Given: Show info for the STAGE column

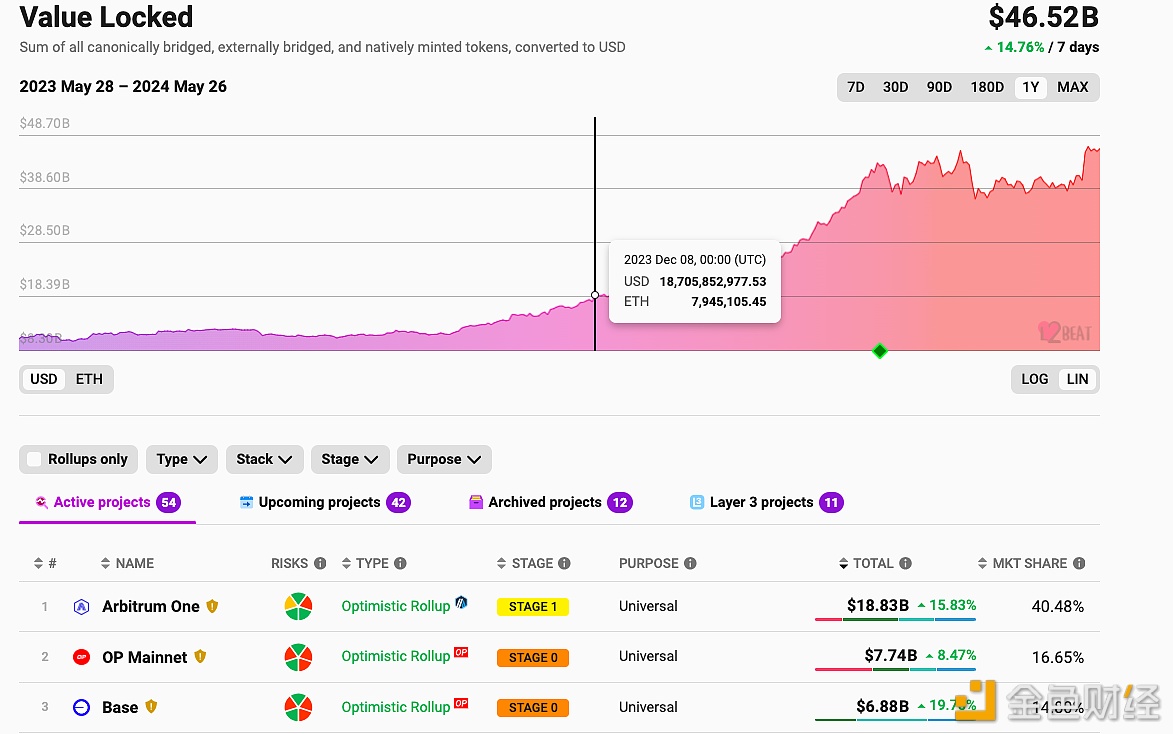Looking at the screenshot, I should tap(564, 563).
